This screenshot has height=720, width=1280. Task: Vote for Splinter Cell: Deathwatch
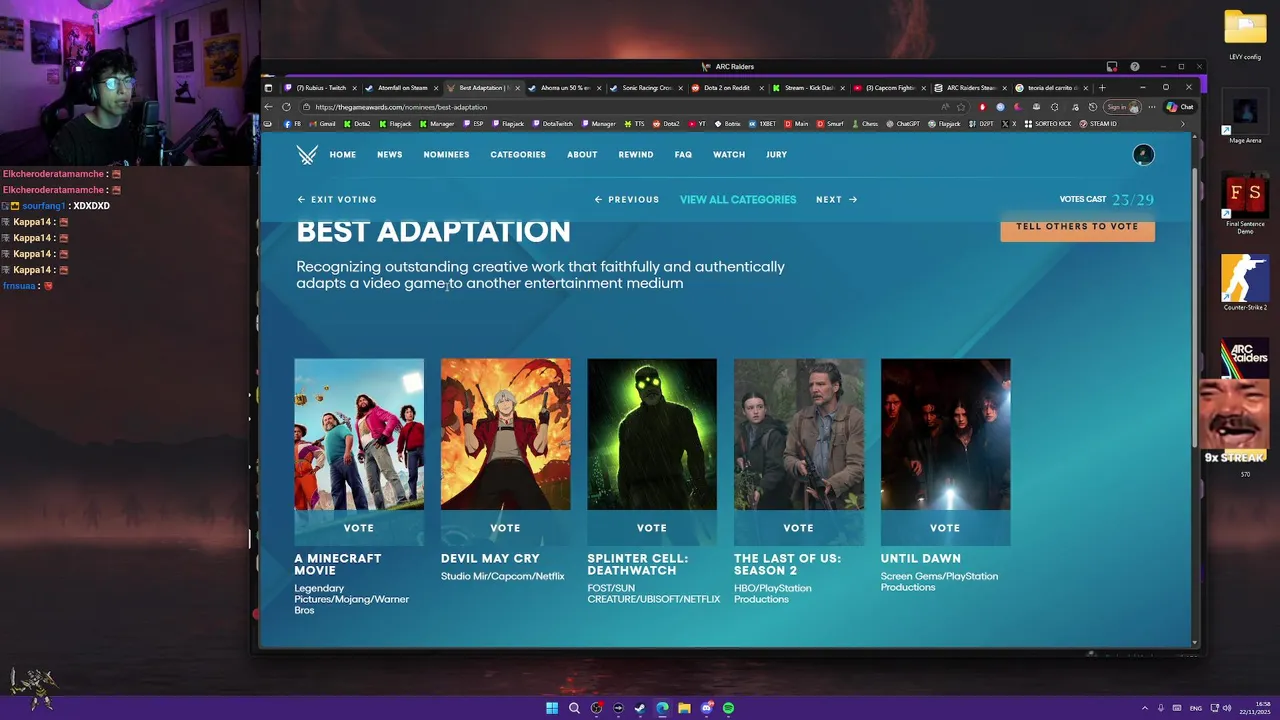[652, 528]
